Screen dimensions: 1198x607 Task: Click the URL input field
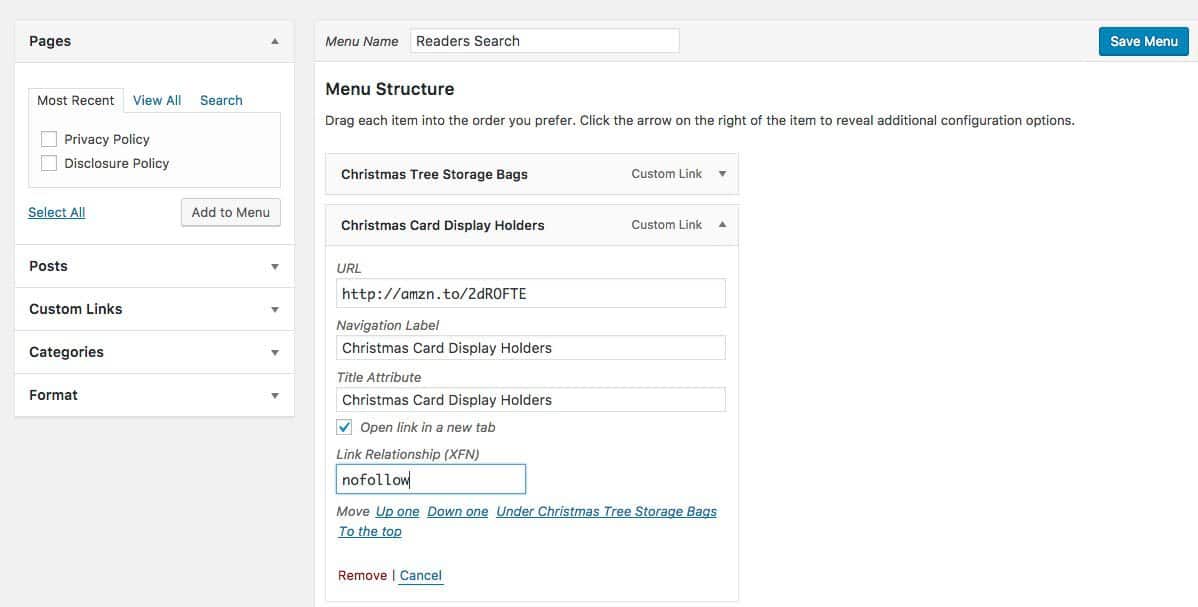(531, 294)
